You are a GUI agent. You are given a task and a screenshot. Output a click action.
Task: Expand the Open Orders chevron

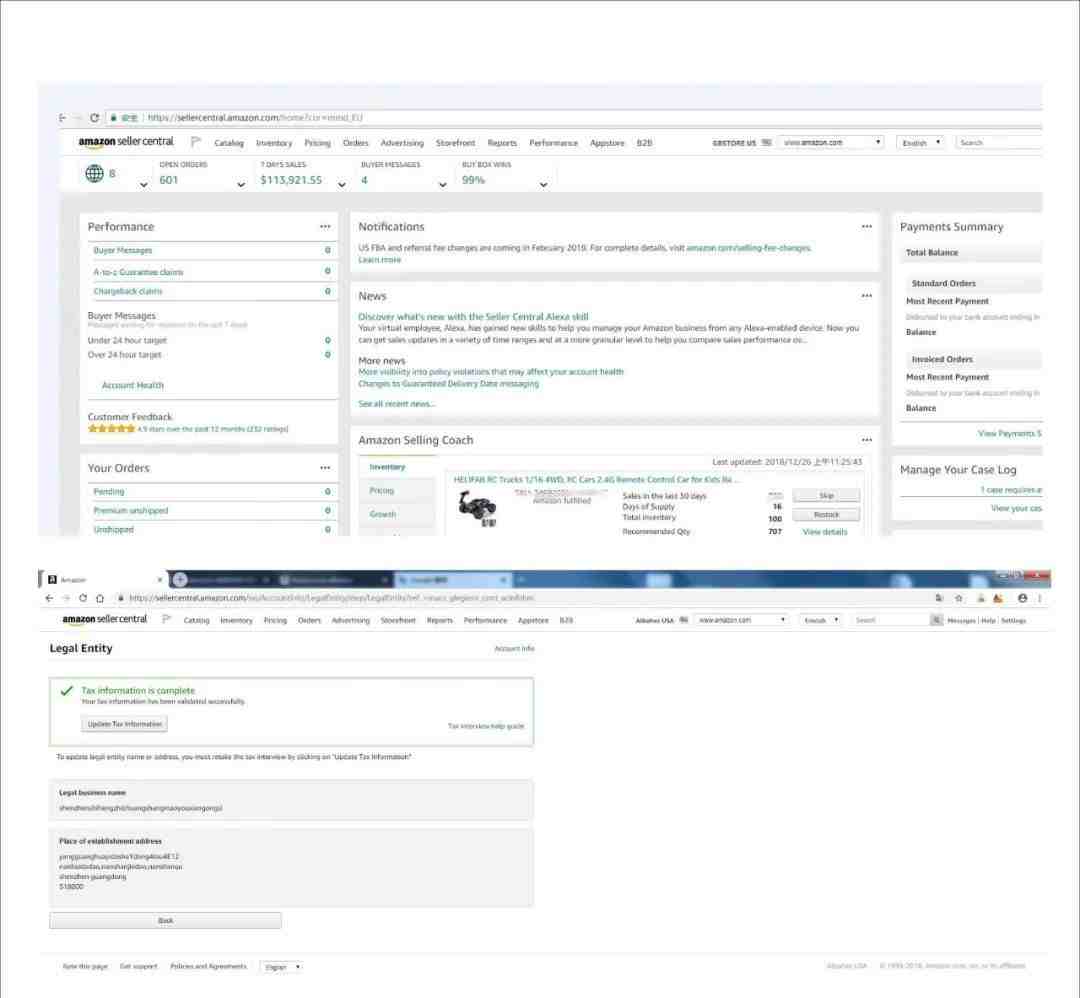pyautogui.click(x=241, y=185)
